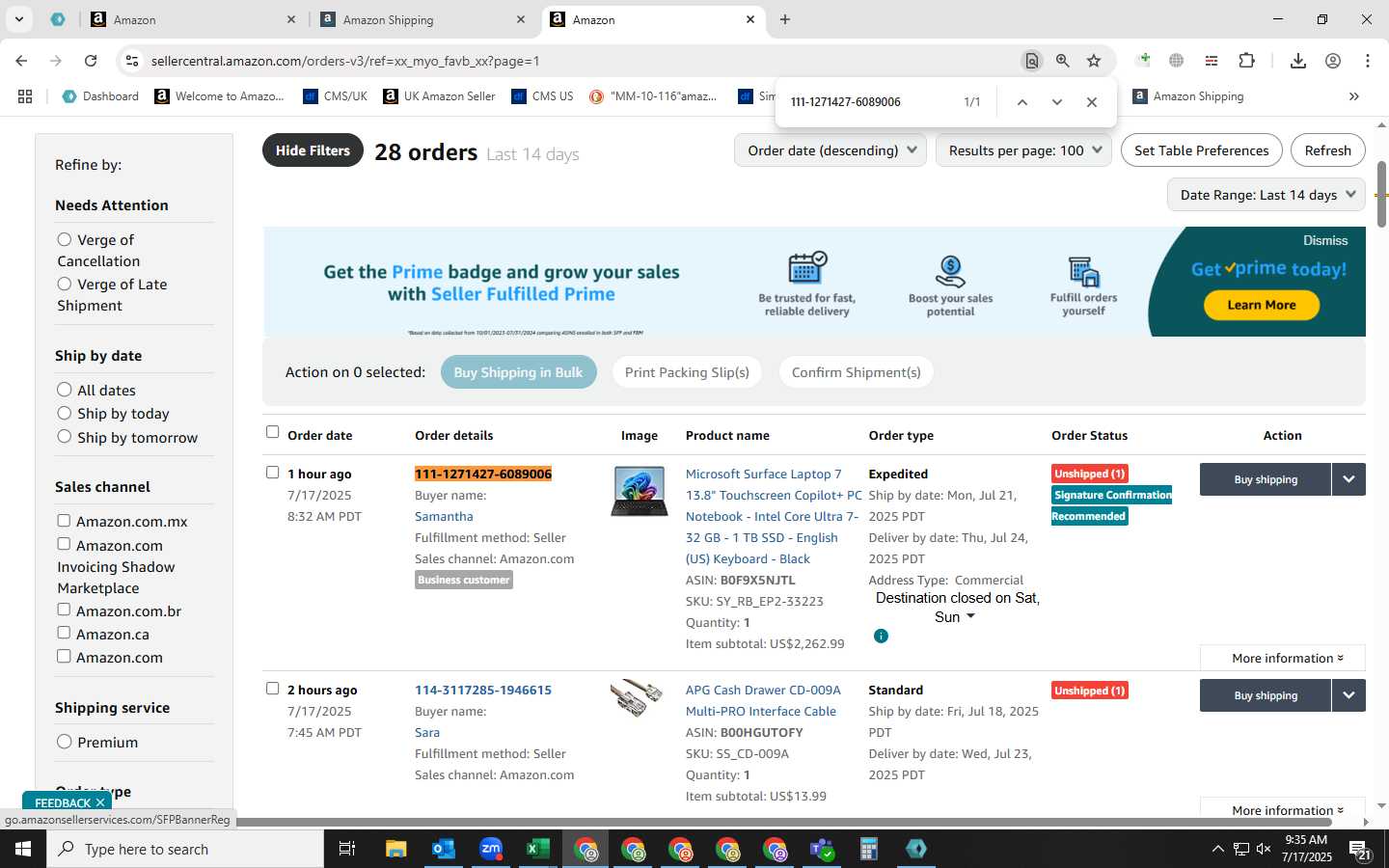Click the vertical page scrollbar thumb
Screen dimensions: 1389x868
pos(1381,195)
